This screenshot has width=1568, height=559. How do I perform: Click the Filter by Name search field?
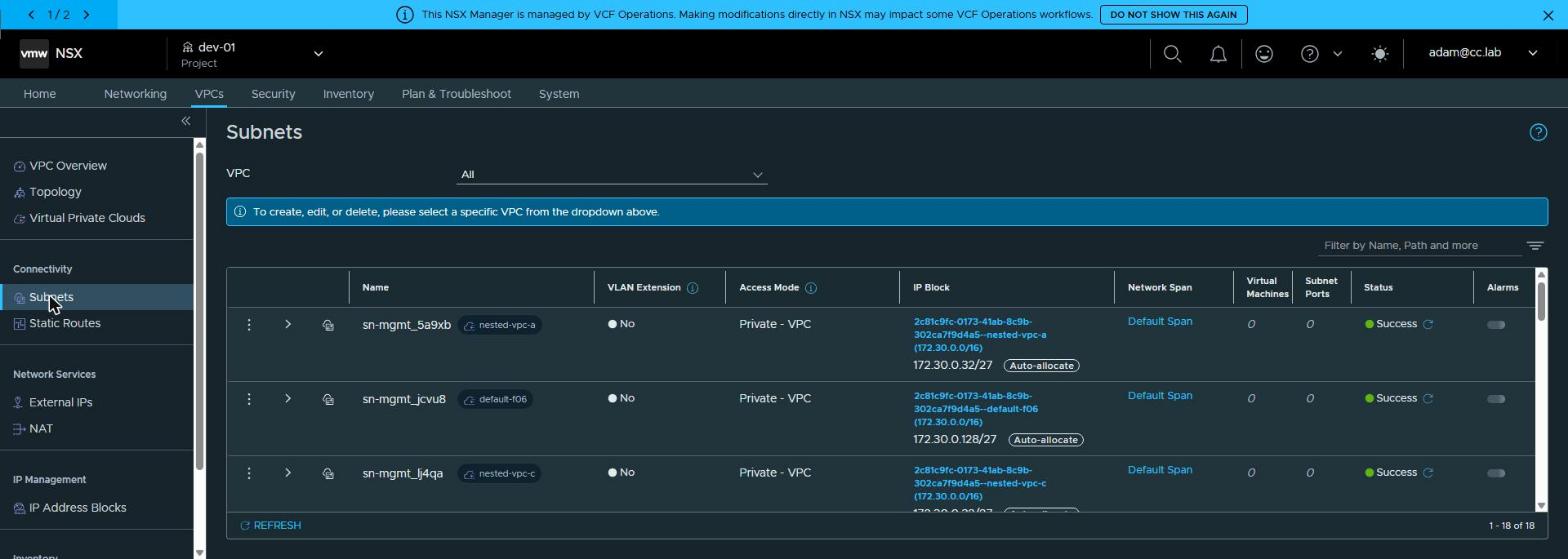(1420, 246)
